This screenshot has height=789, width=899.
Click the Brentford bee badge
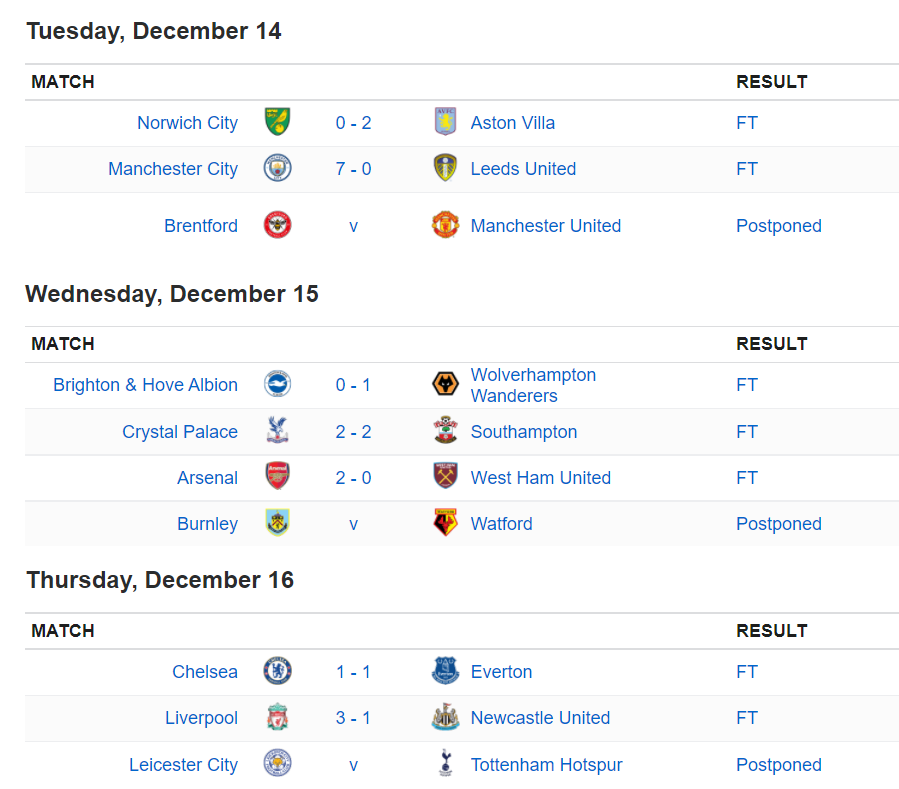pos(277,225)
